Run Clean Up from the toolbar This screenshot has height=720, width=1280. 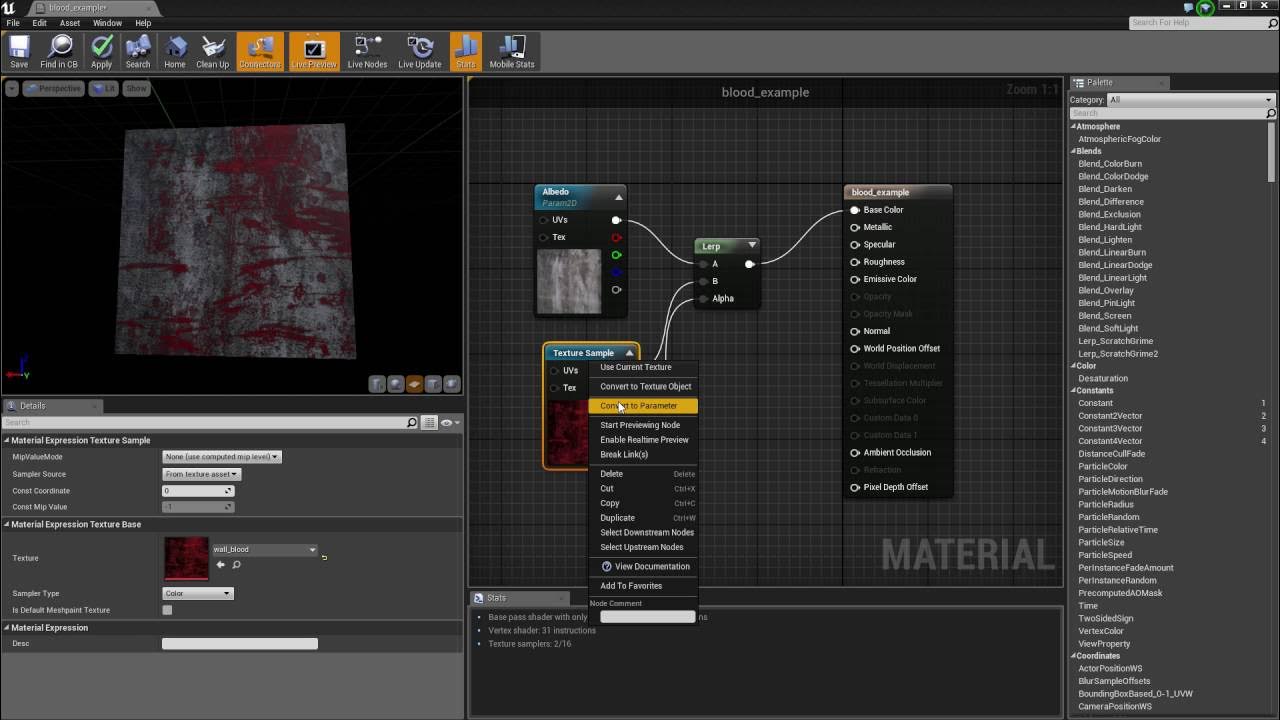212,52
